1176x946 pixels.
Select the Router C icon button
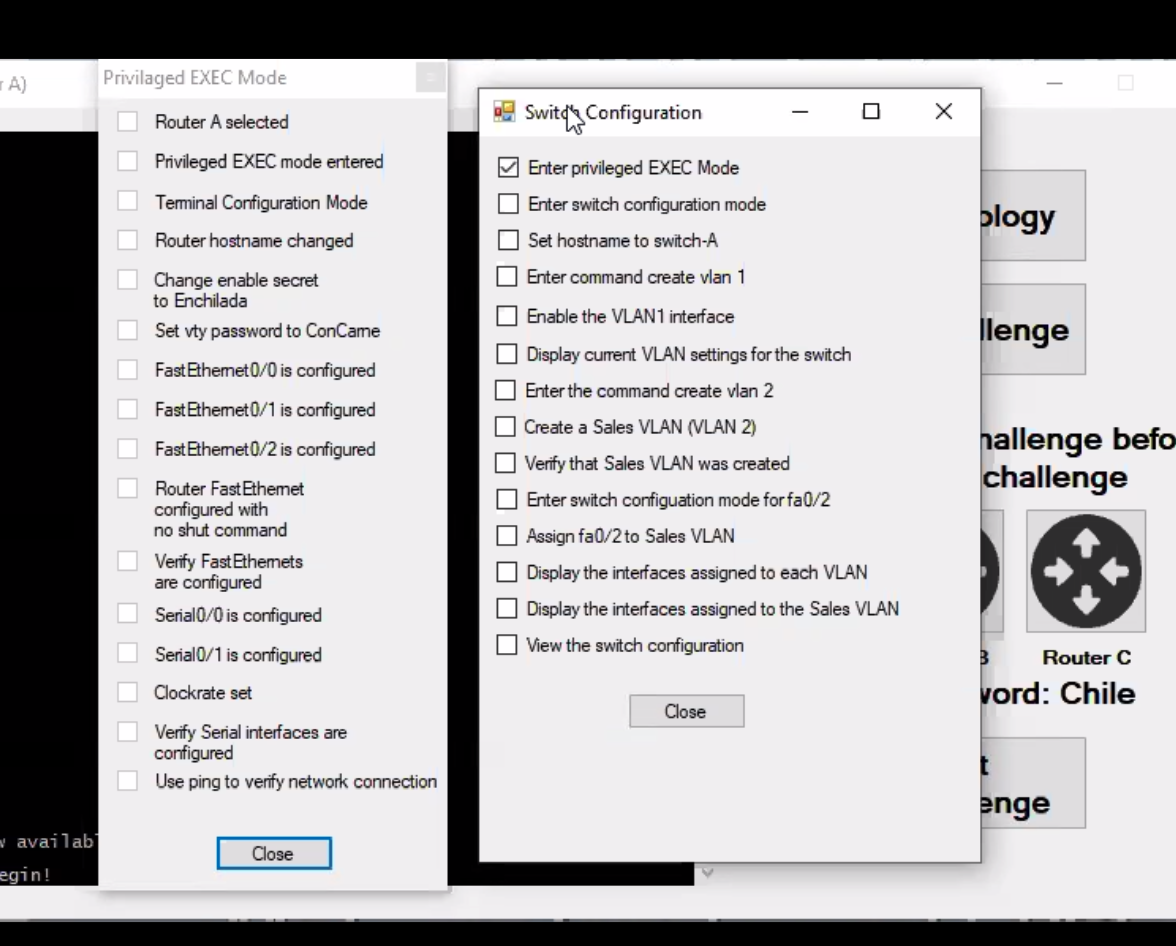[1086, 572]
